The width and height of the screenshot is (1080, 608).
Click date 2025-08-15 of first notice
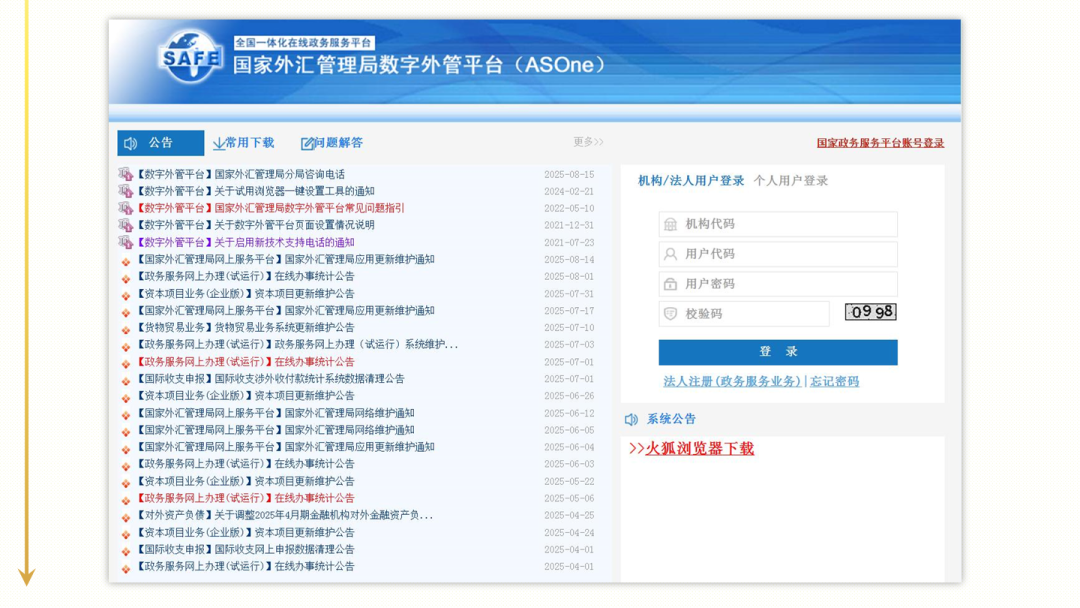coord(569,175)
